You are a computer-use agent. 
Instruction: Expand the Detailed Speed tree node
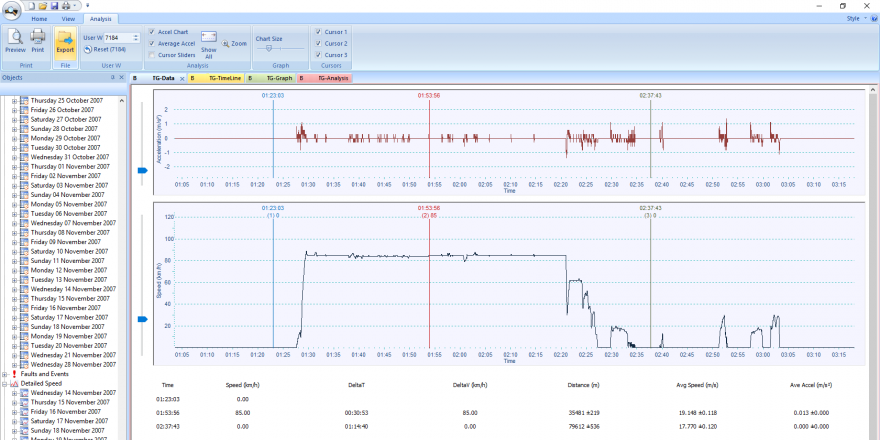click(5, 384)
